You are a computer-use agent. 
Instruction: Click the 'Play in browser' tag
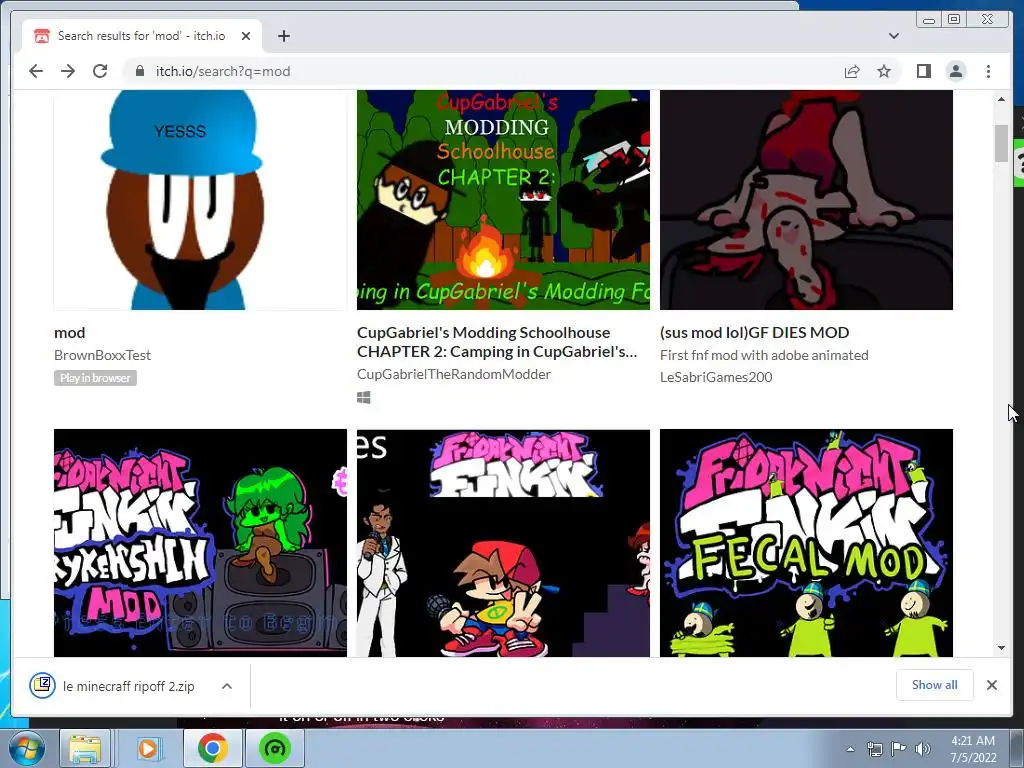click(95, 378)
